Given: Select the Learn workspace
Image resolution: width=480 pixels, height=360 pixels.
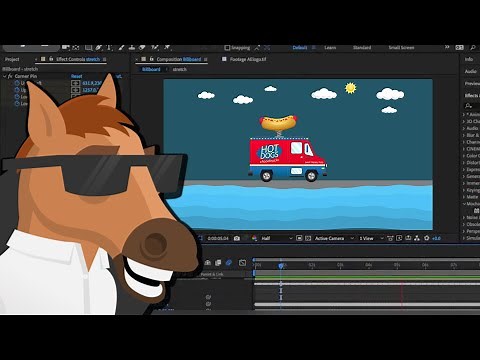Looking at the screenshot, I should point(330,48).
